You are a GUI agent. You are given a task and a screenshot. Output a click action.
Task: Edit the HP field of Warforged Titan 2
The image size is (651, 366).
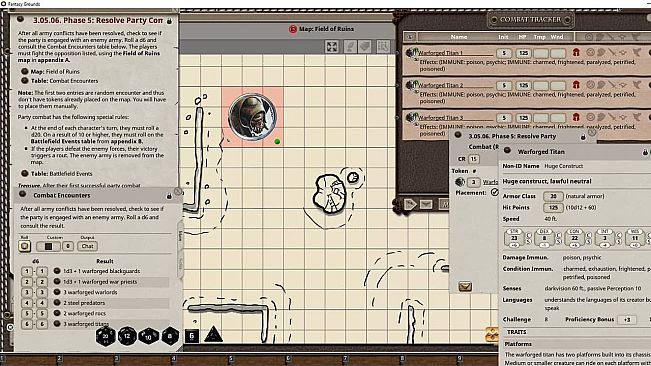click(x=524, y=85)
